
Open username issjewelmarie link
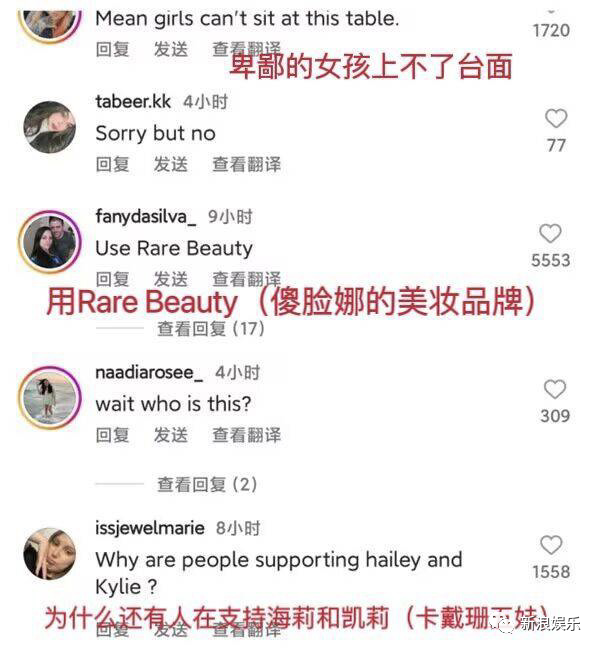pos(150,529)
